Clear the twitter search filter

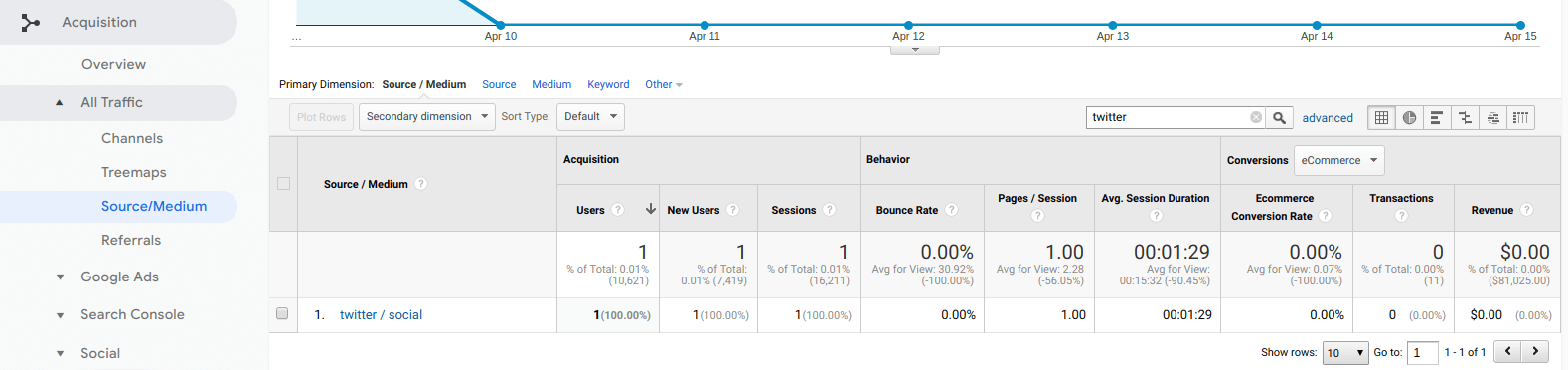[x=1256, y=117]
